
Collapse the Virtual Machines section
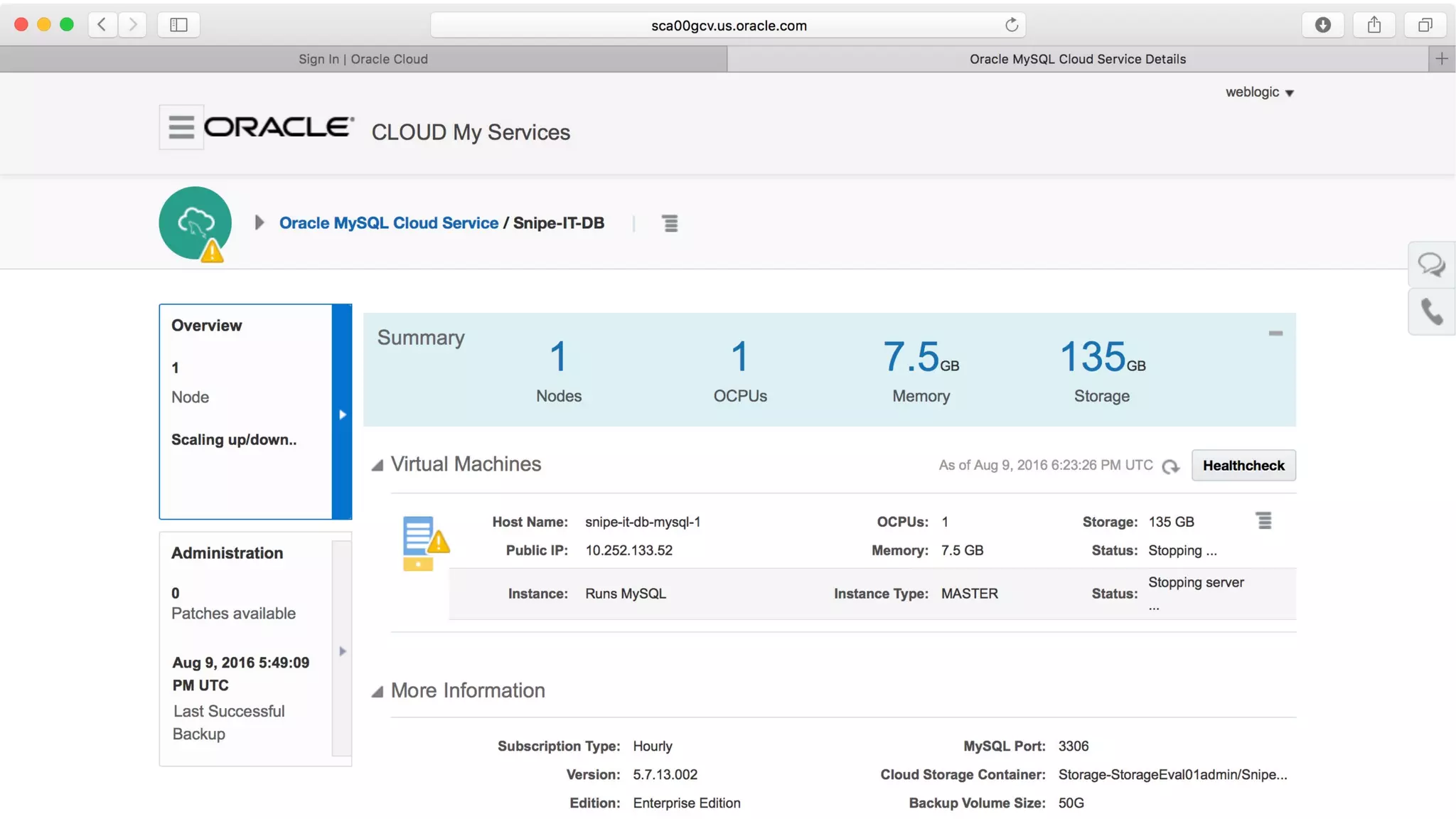tap(378, 466)
